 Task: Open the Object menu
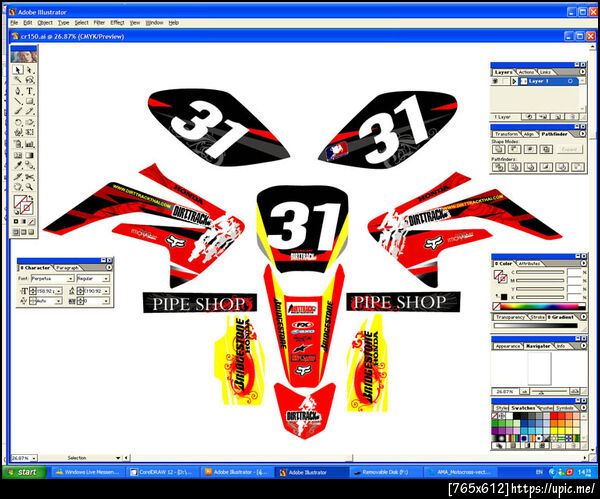45,23
